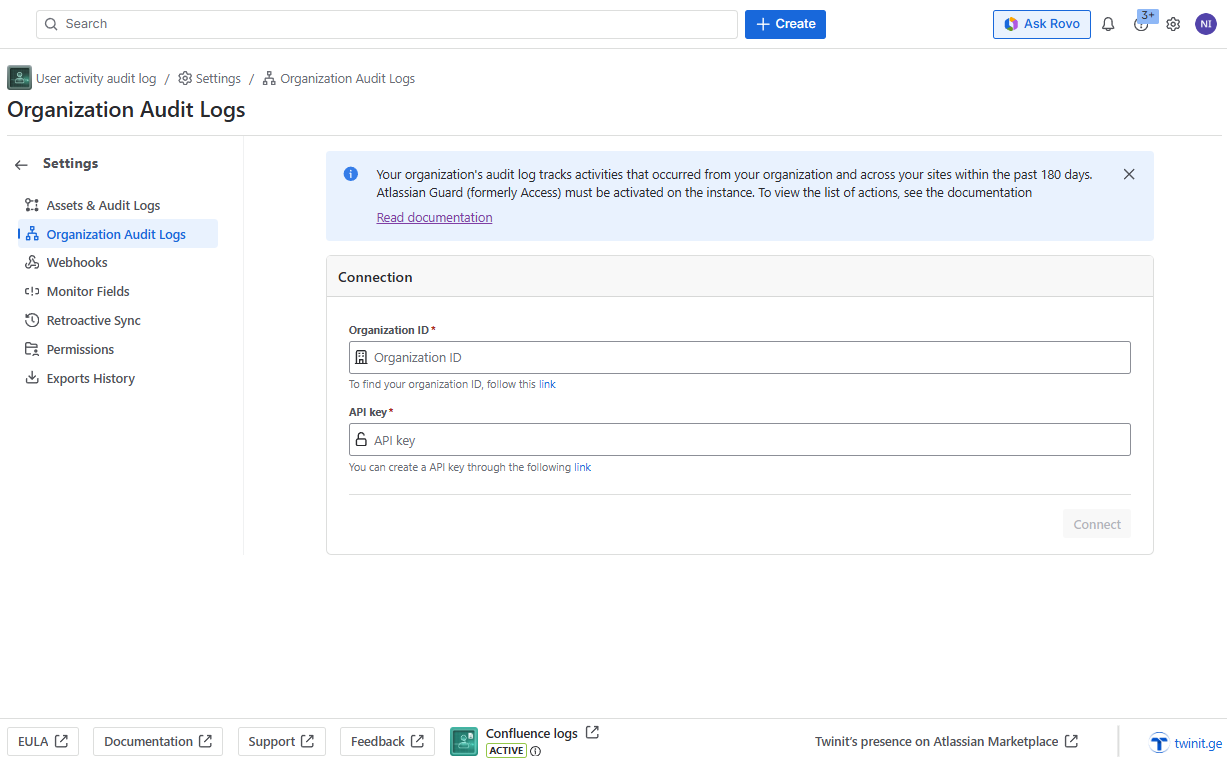Click the Connection panel heading
Screen dimensions: 1227x764
click(x=375, y=277)
